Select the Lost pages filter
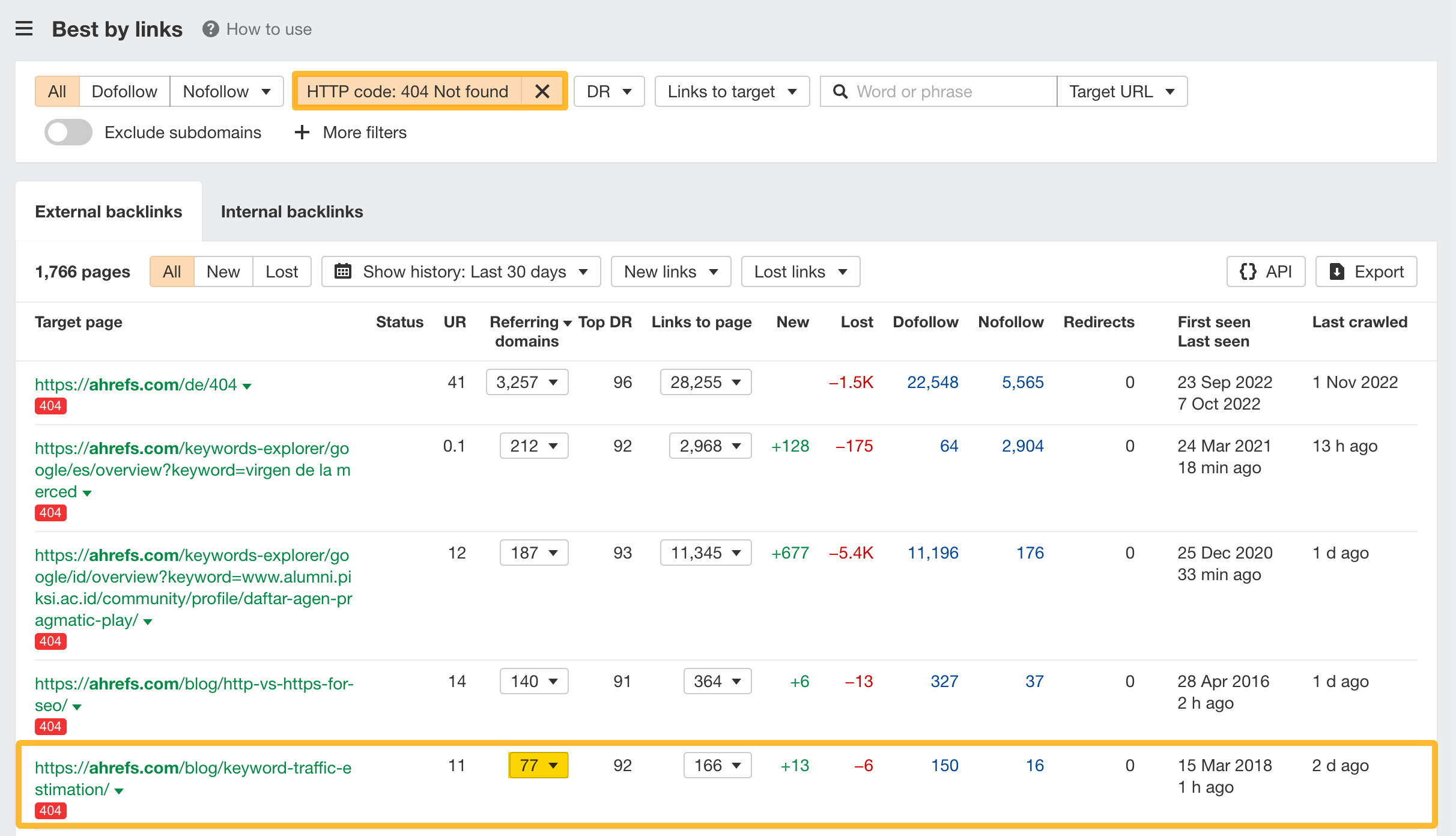The height and width of the screenshot is (836, 1456). [x=282, y=271]
